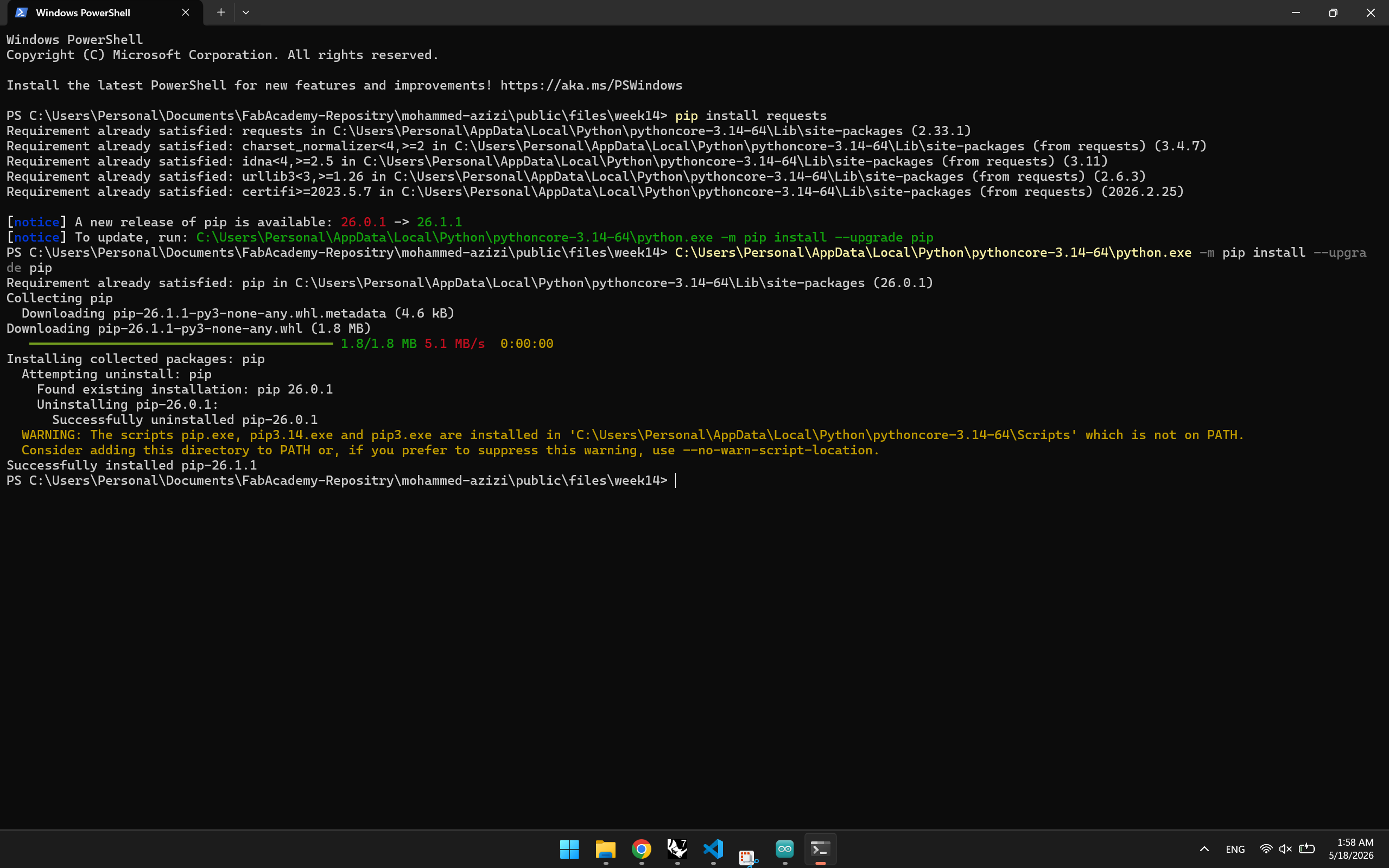Screen dimensions: 1389x868
Task: Click the WARNING line about scripts not on PATH
Action: click(632, 435)
